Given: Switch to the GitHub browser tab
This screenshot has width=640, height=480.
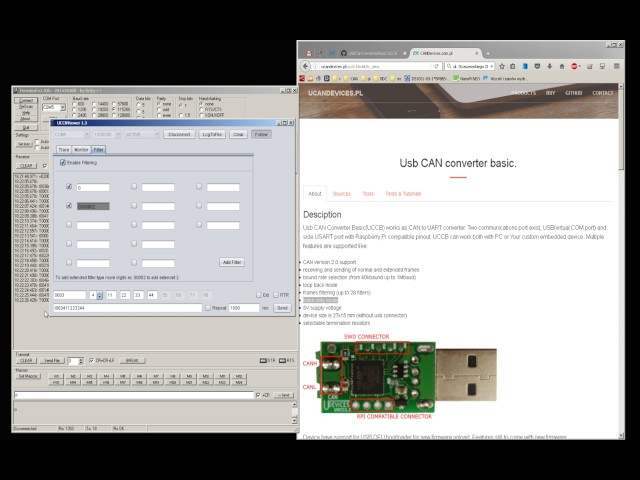Looking at the screenshot, I should [x=374, y=53].
